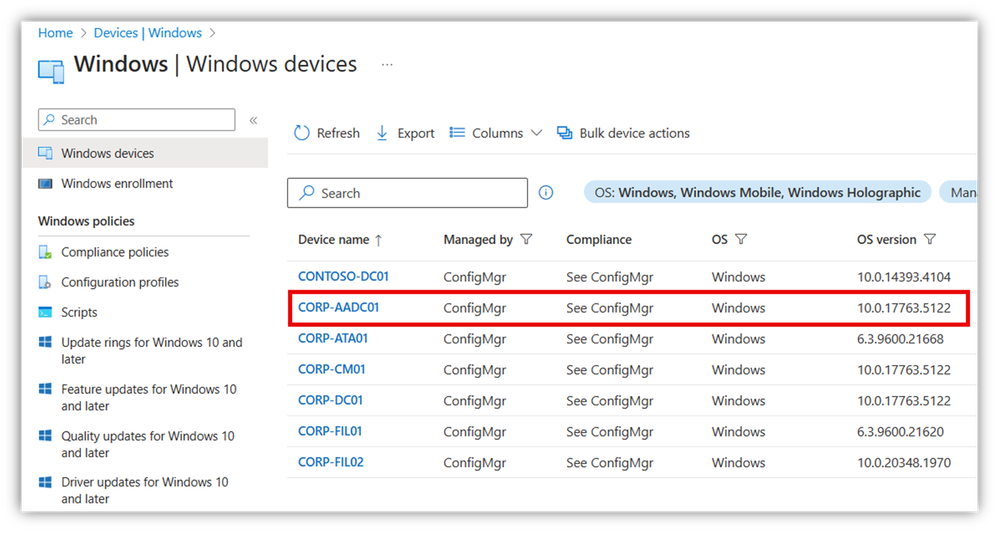Open Driver updates for Windows 10 and later

click(x=145, y=490)
